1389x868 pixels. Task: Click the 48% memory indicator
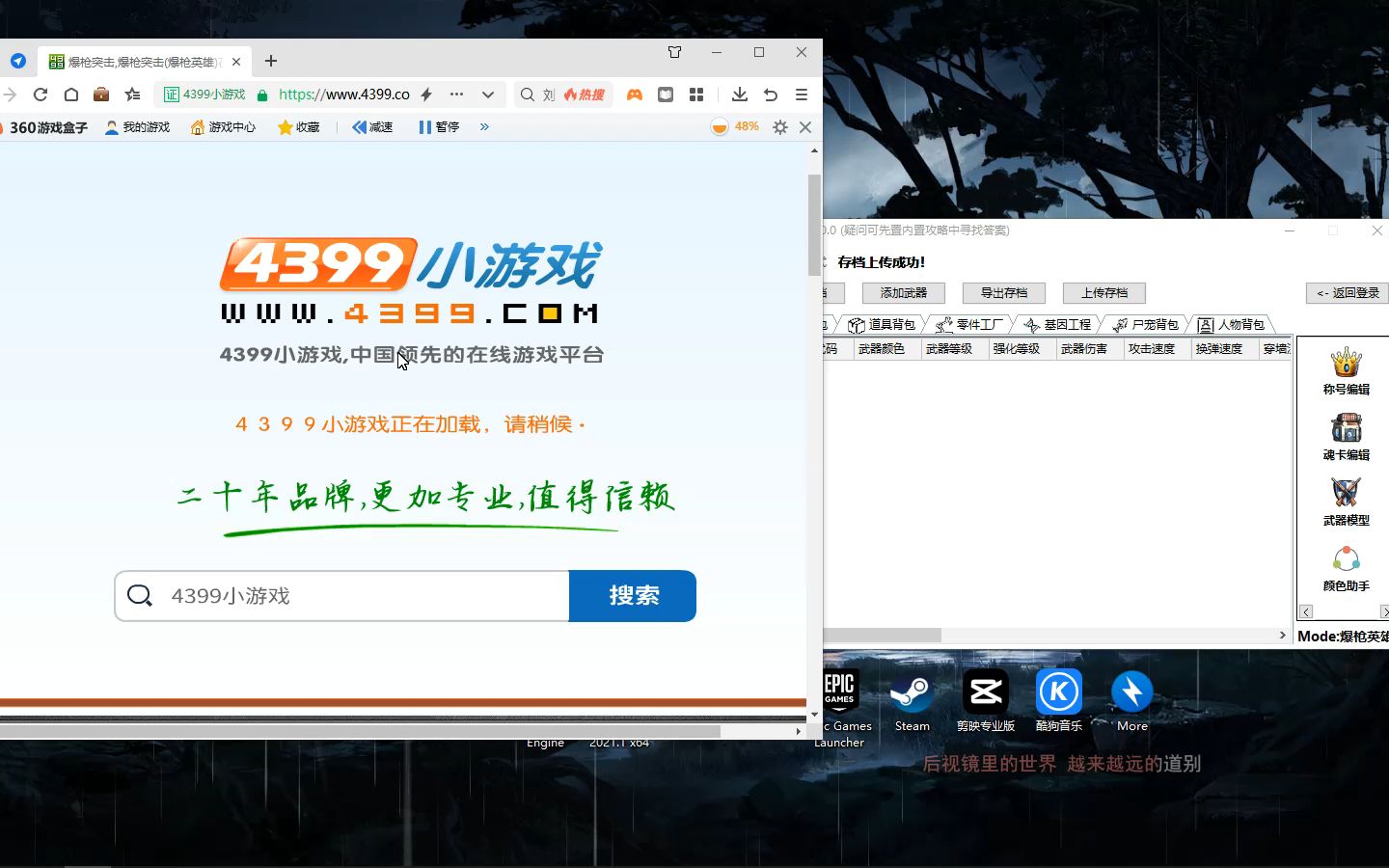735,126
